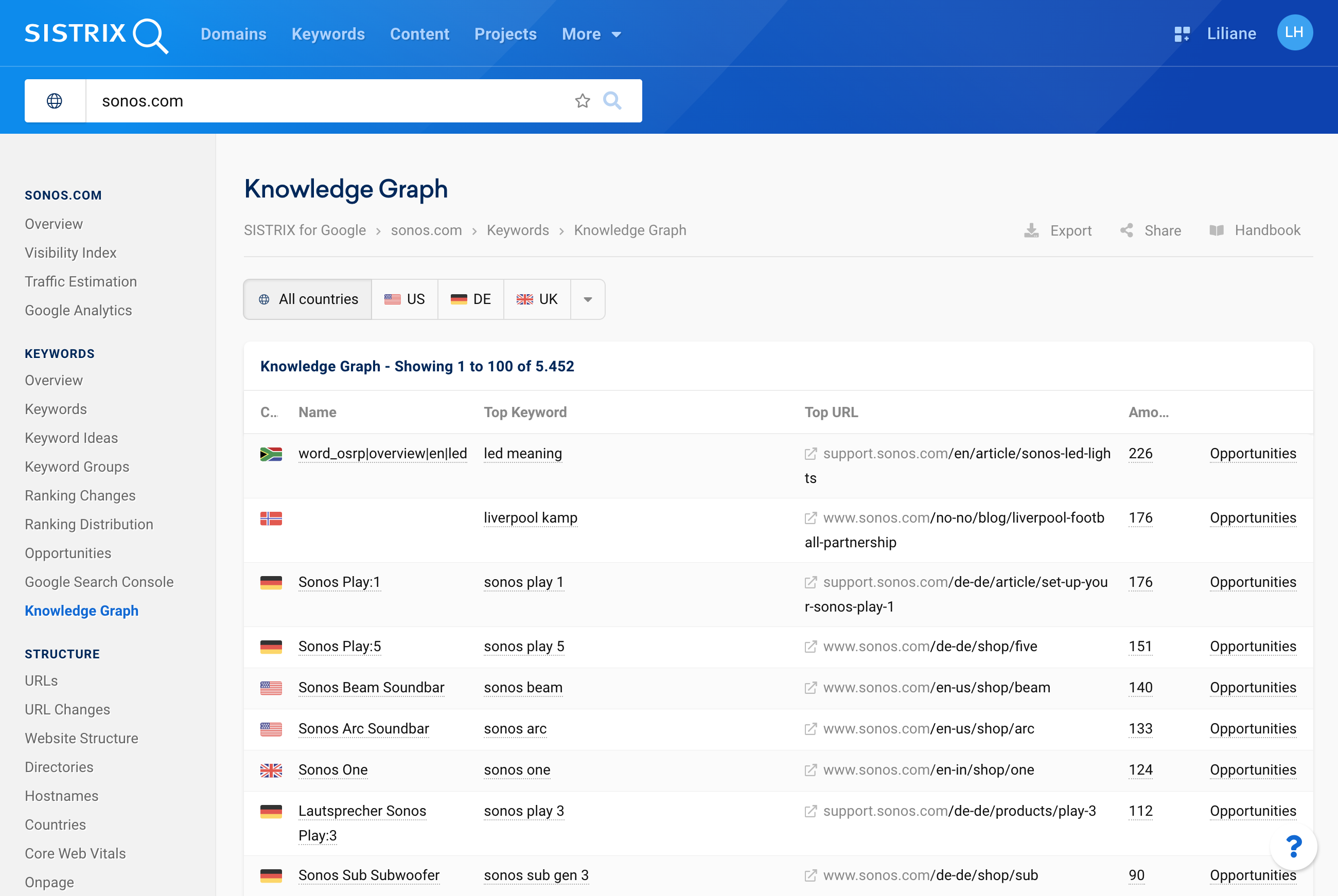Open external link icon for en-us/shop/arc URL
This screenshot has width=1338, height=896.
click(x=811, y=728)
